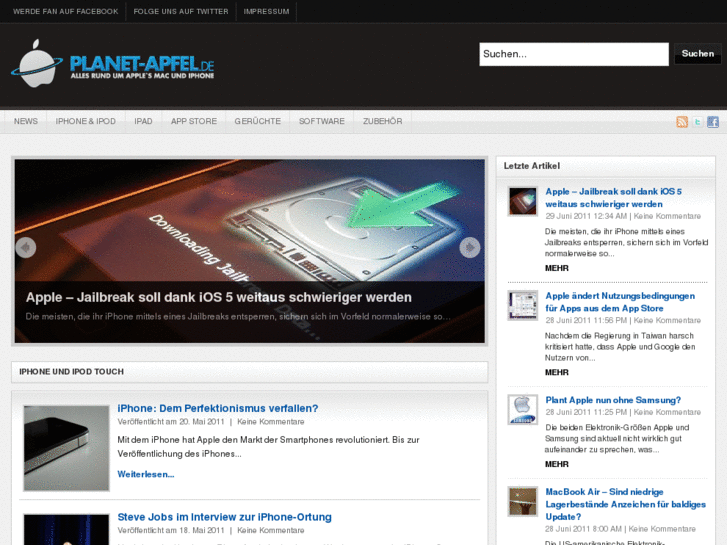
Task: Open the Gerüchte menu item
Action: point(258,122)
